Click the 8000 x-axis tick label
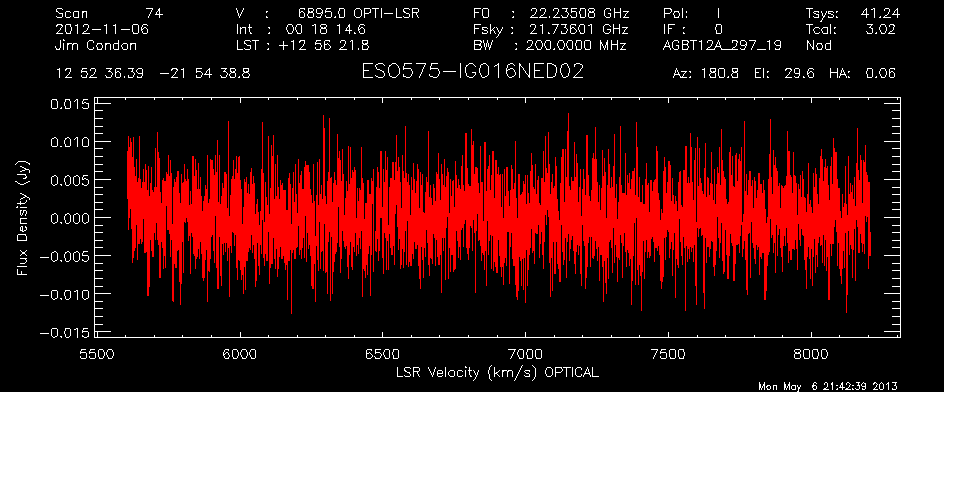This screenshot has width=962, height=490. [811, 354]
